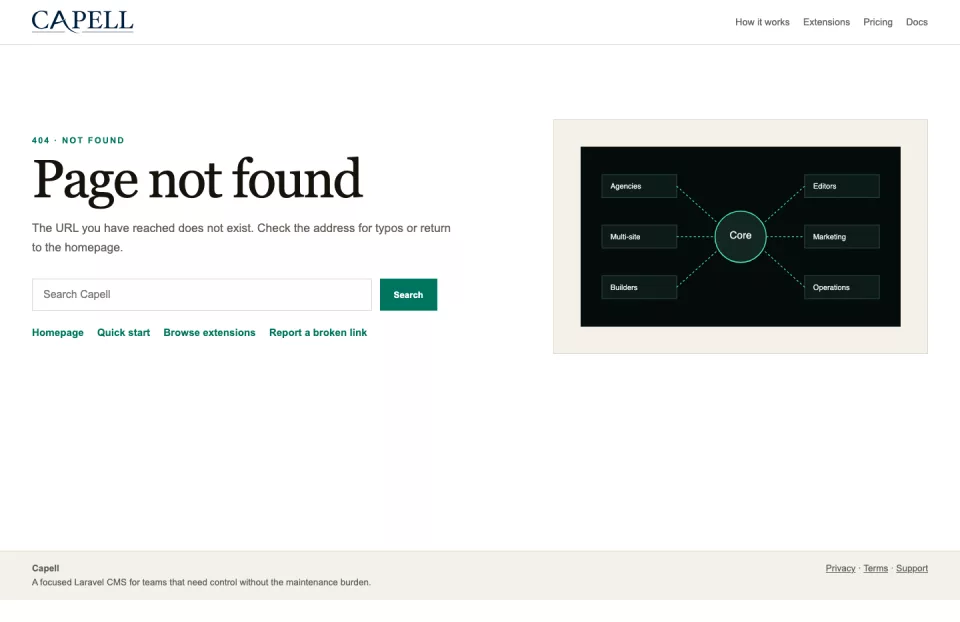Focus the Search Capell input field
Image resolution: width=960 pixels, height=622 pixels.
coord(202,294)
